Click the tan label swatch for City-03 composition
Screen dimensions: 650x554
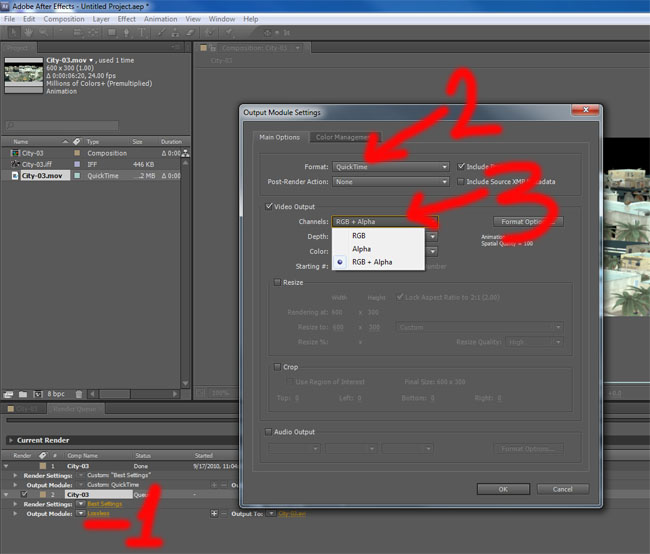[77, 153]
